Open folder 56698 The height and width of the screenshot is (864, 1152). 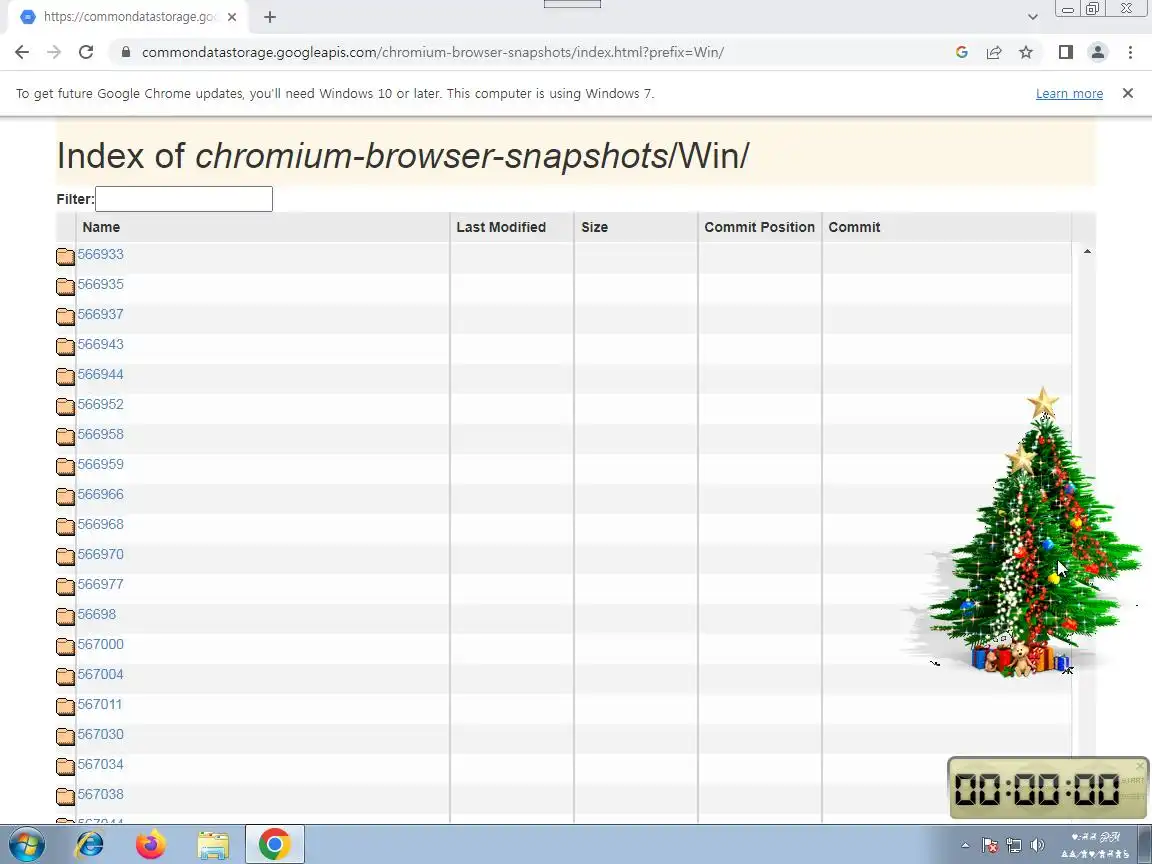pos(97,614)
